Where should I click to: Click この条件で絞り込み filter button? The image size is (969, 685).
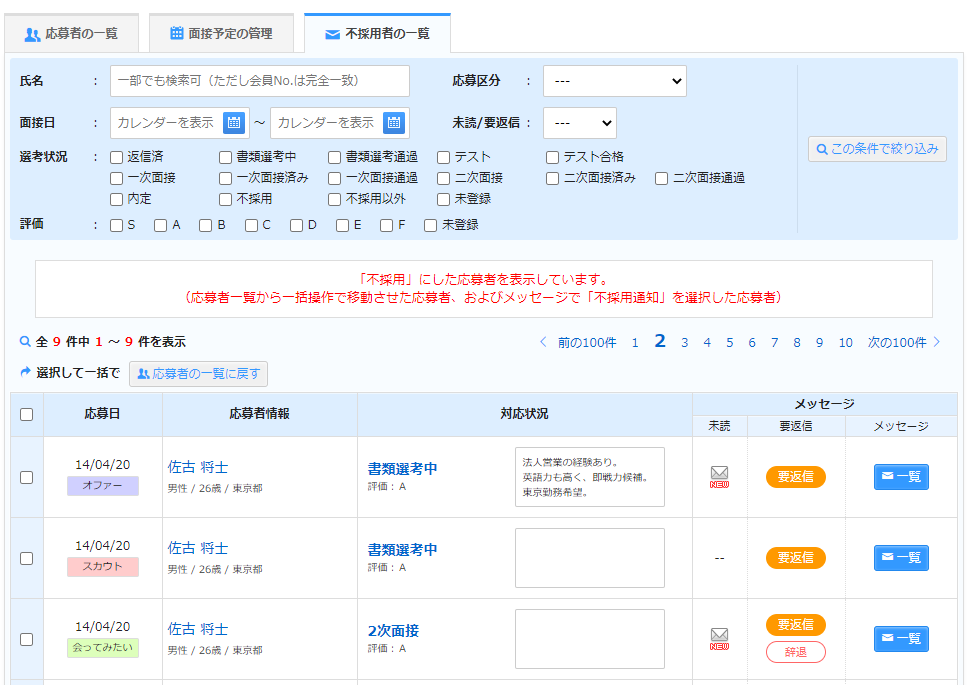pyautogui.click(x=877, y=149)
